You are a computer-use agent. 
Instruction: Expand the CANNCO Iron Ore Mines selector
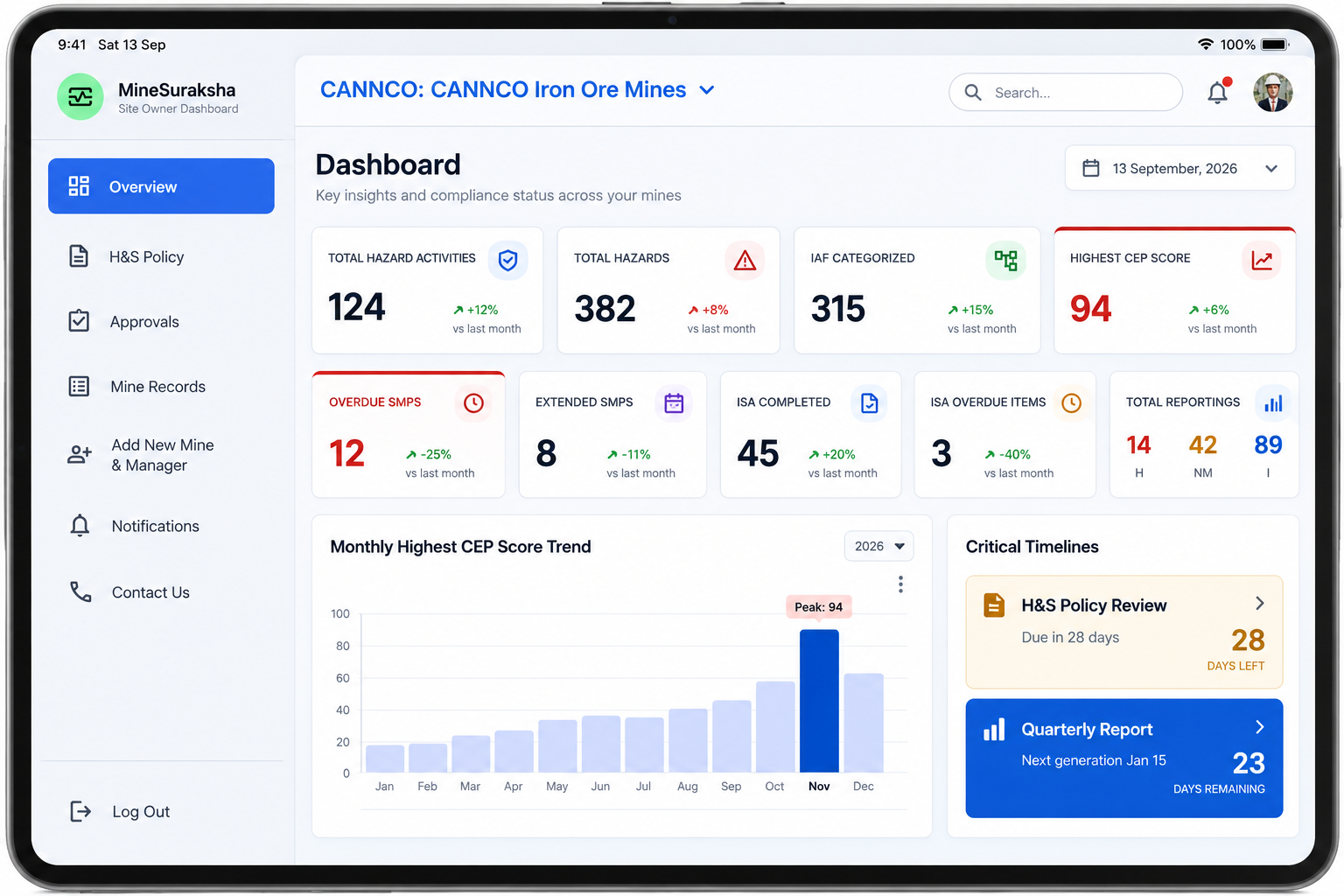[x=707, y=90]
